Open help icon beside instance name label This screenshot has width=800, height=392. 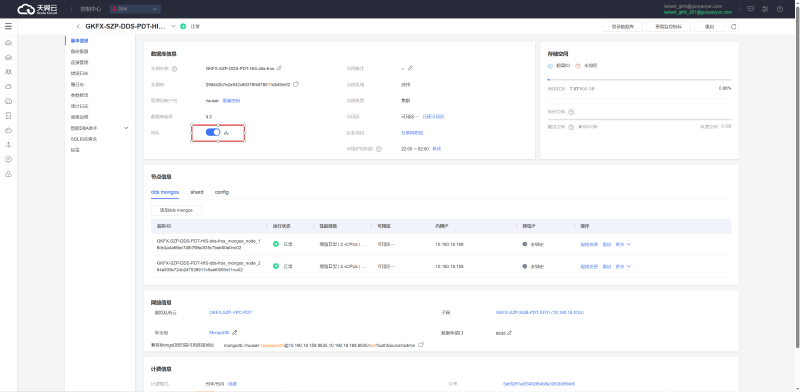174,68
